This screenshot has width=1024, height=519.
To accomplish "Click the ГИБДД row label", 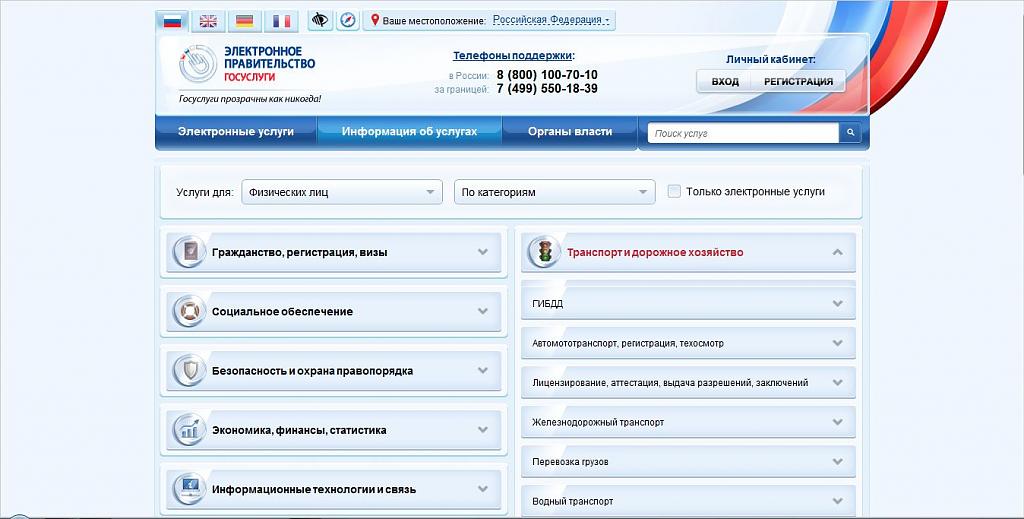I will (547, 304).
